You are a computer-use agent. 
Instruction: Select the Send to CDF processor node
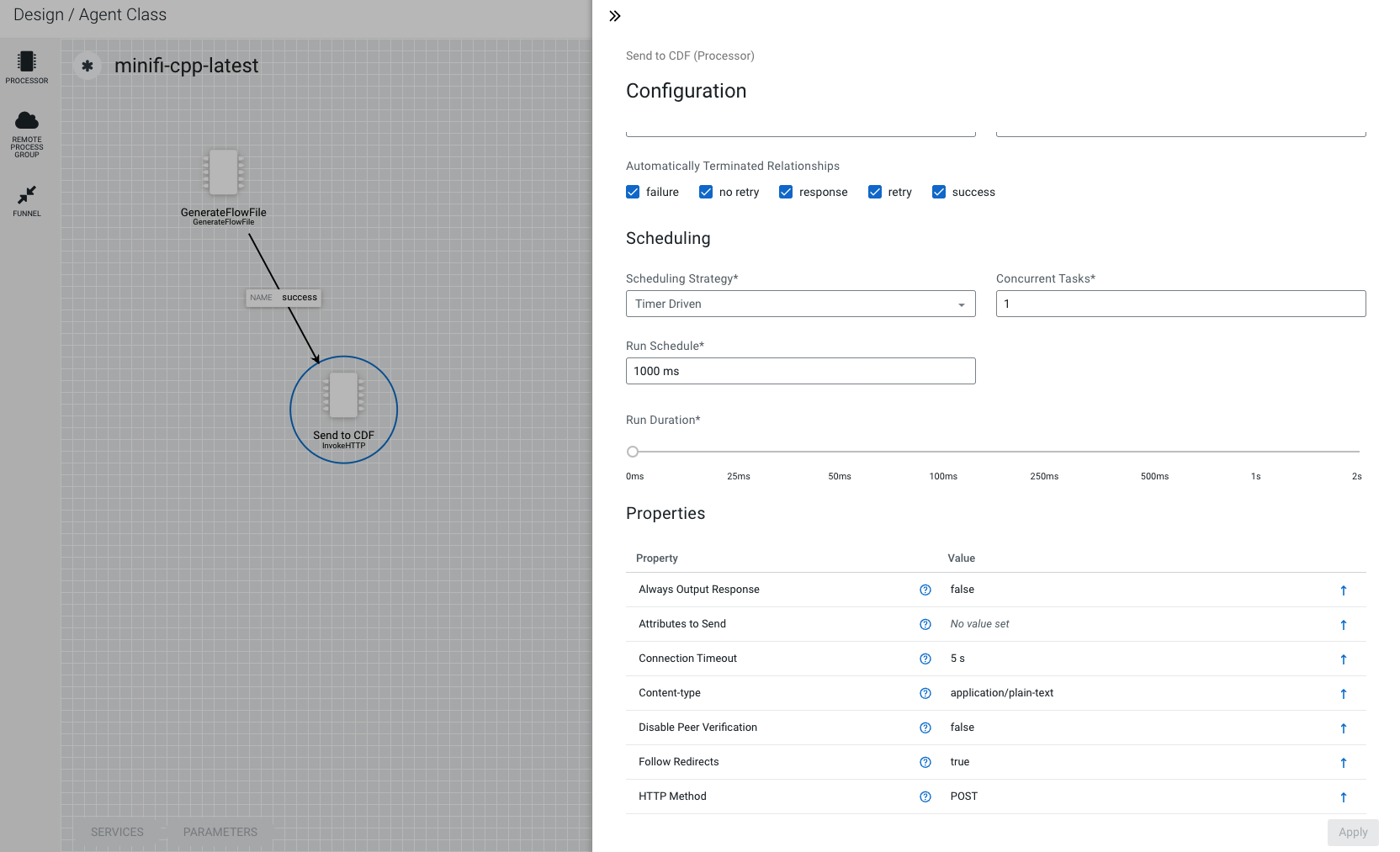[343, 396]
